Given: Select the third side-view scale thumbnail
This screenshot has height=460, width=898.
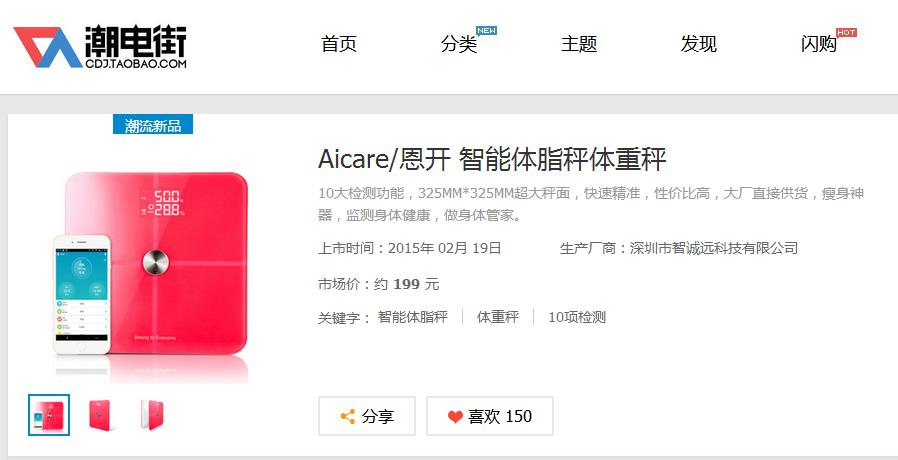Looking at the screenshot, I should pos(152,415).
